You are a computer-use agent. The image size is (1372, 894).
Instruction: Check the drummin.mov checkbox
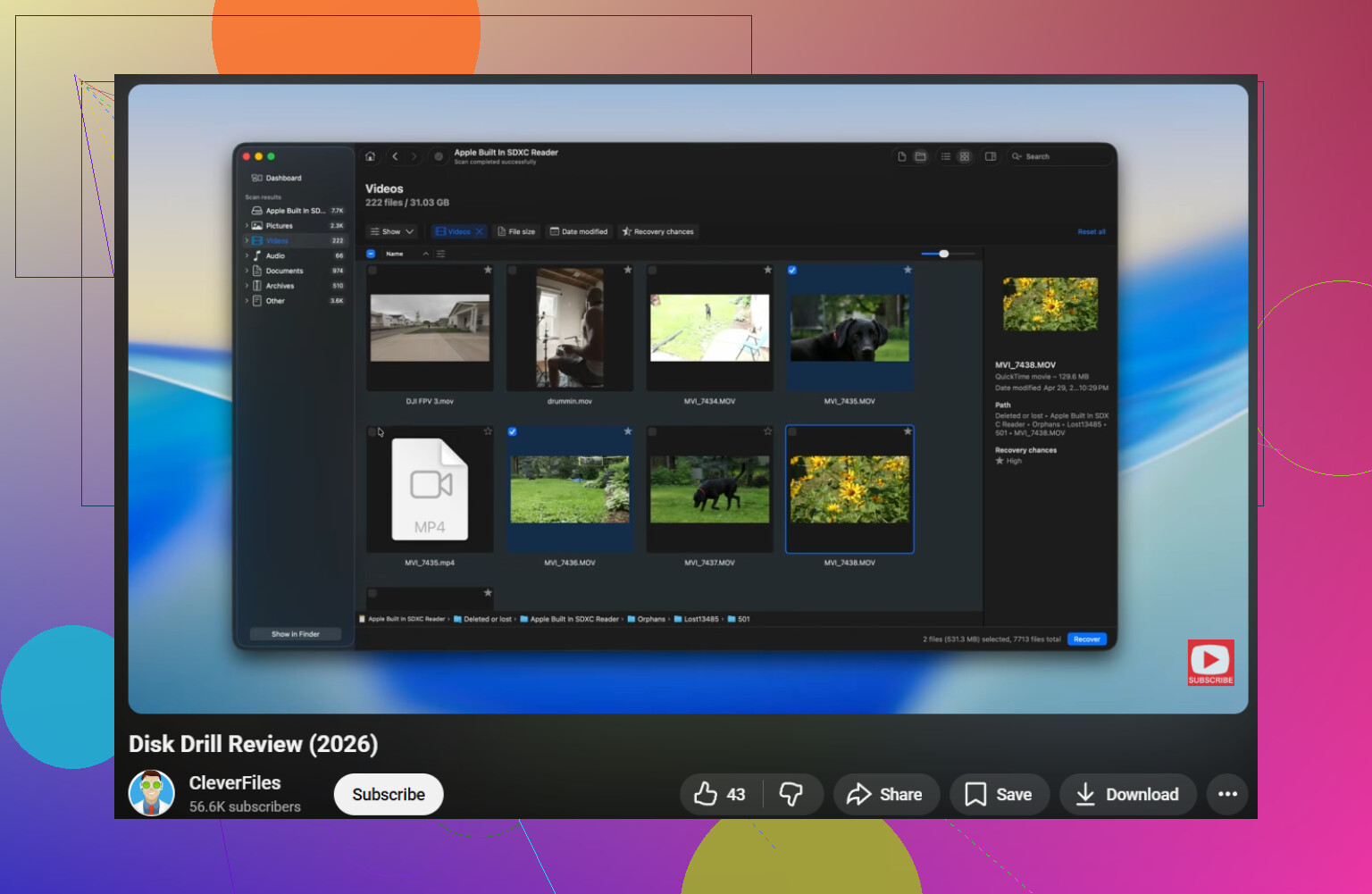(513, 270)
